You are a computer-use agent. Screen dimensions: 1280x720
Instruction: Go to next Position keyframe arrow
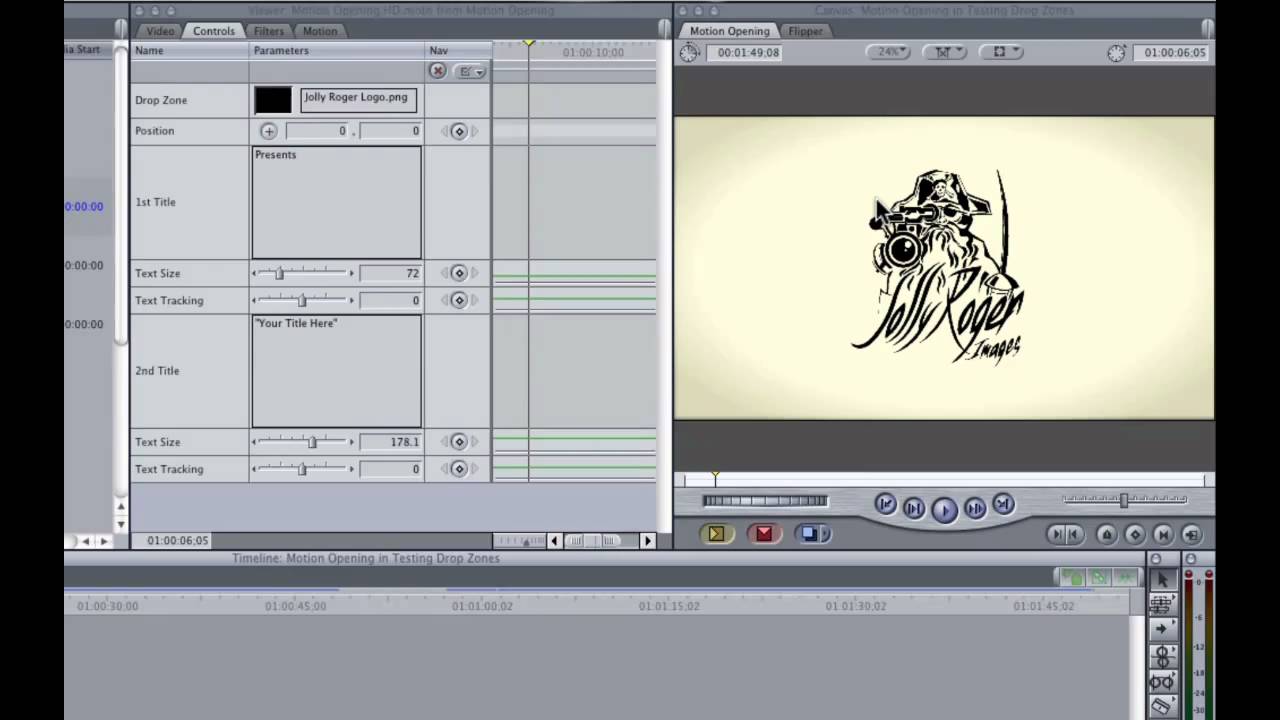pos(475,131)
